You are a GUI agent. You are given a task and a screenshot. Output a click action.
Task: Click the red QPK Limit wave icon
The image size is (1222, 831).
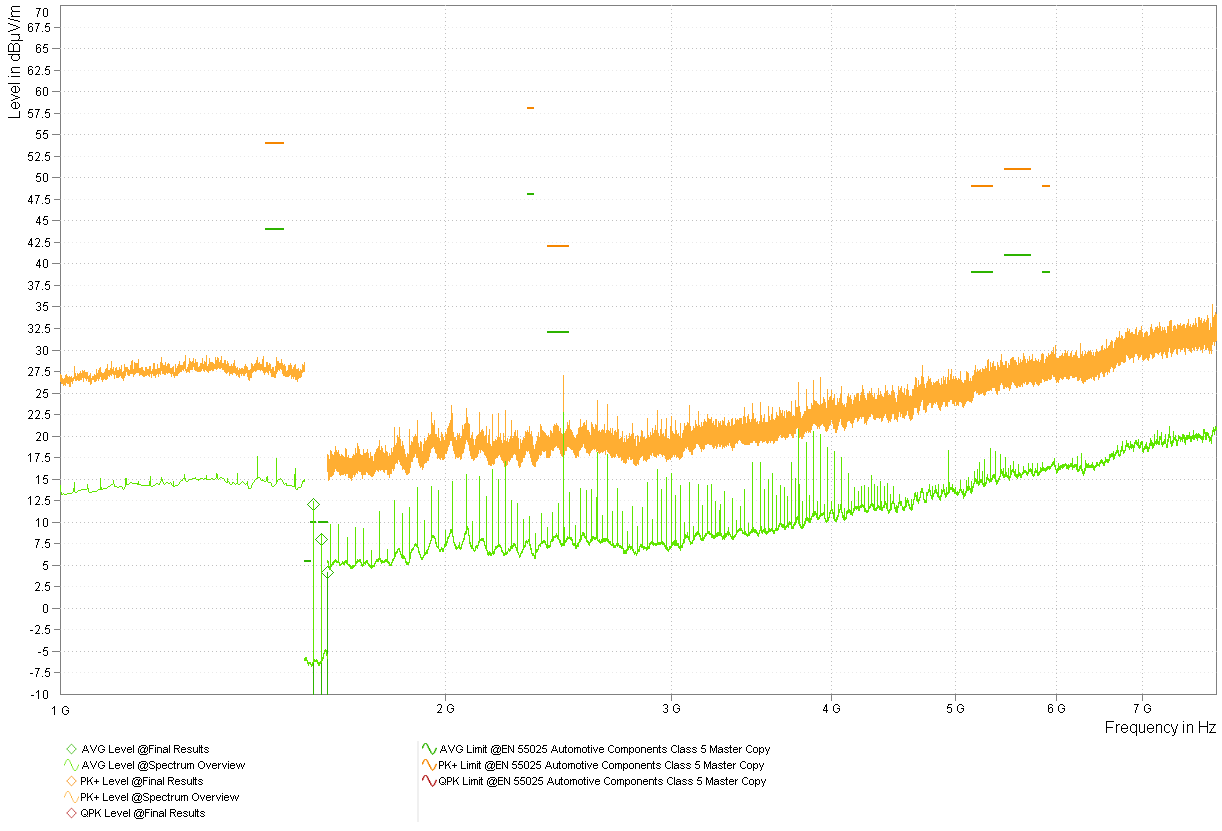point(429,781)
